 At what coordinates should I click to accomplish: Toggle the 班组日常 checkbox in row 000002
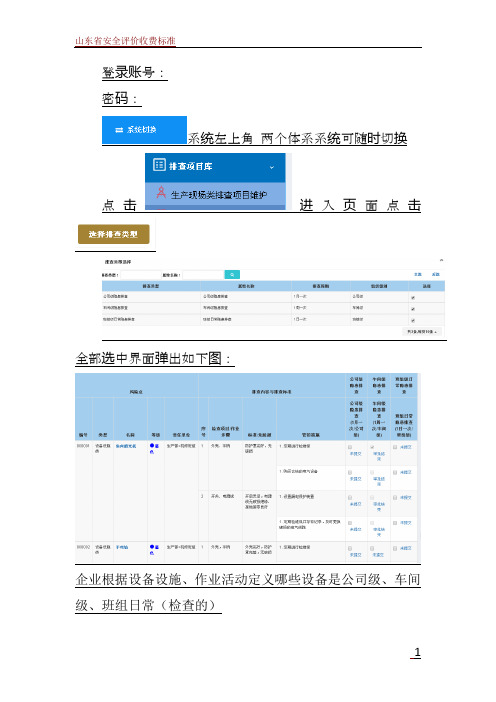(395, 548)
